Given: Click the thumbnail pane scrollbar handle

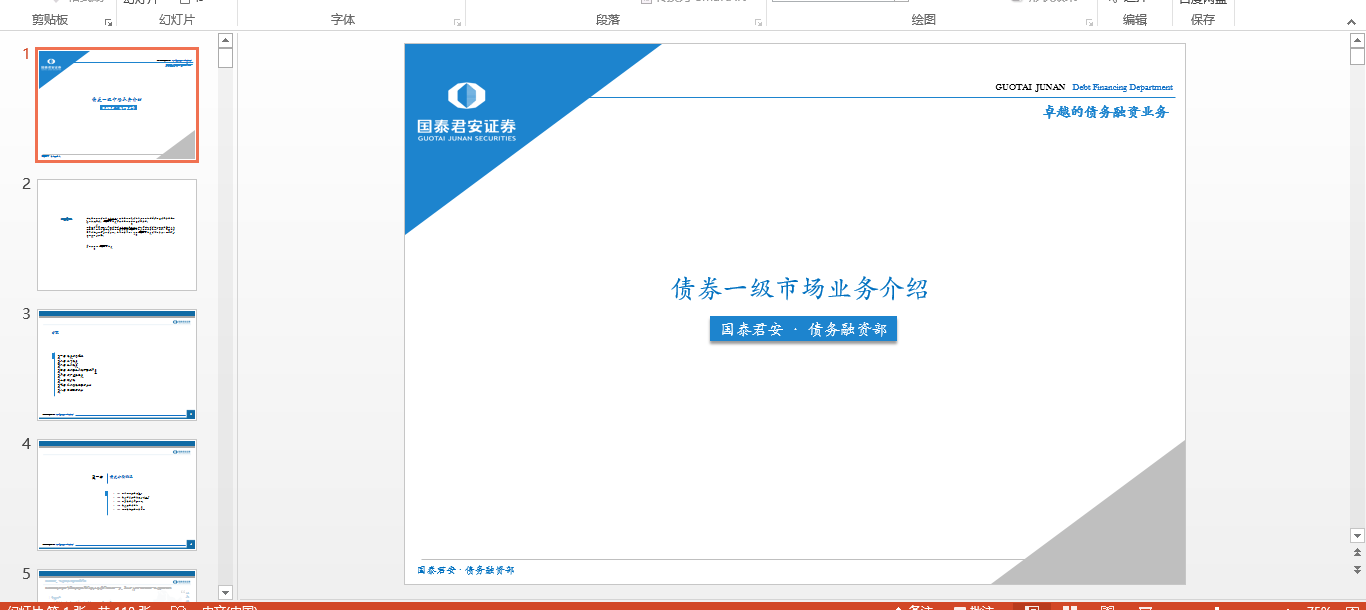Looking at the screenshot, I should [225, 58].
